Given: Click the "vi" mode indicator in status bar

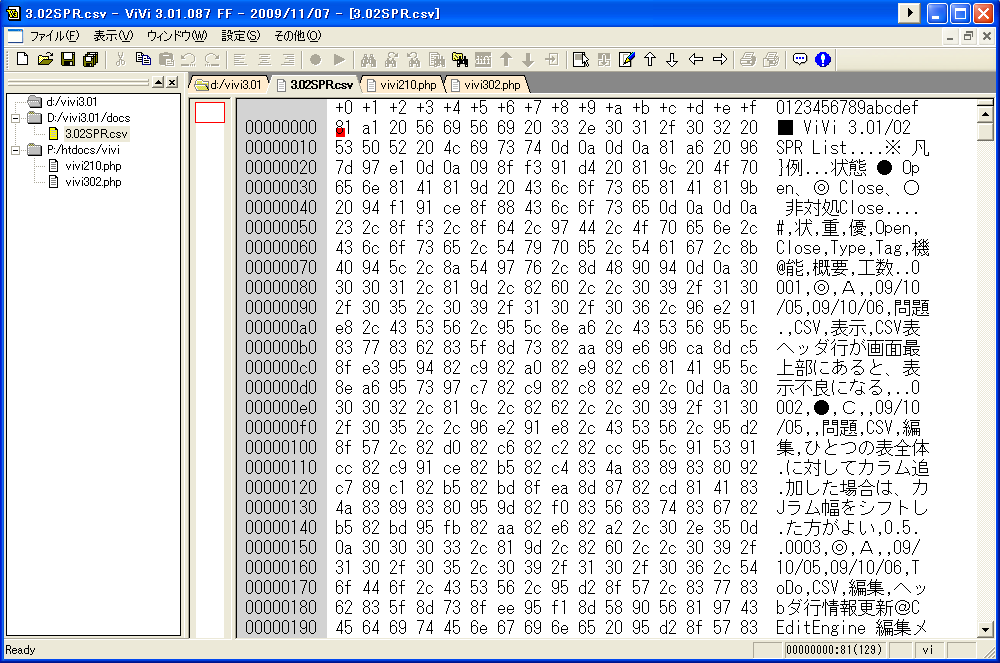Looking at the screenshot, I should [927, 650].
